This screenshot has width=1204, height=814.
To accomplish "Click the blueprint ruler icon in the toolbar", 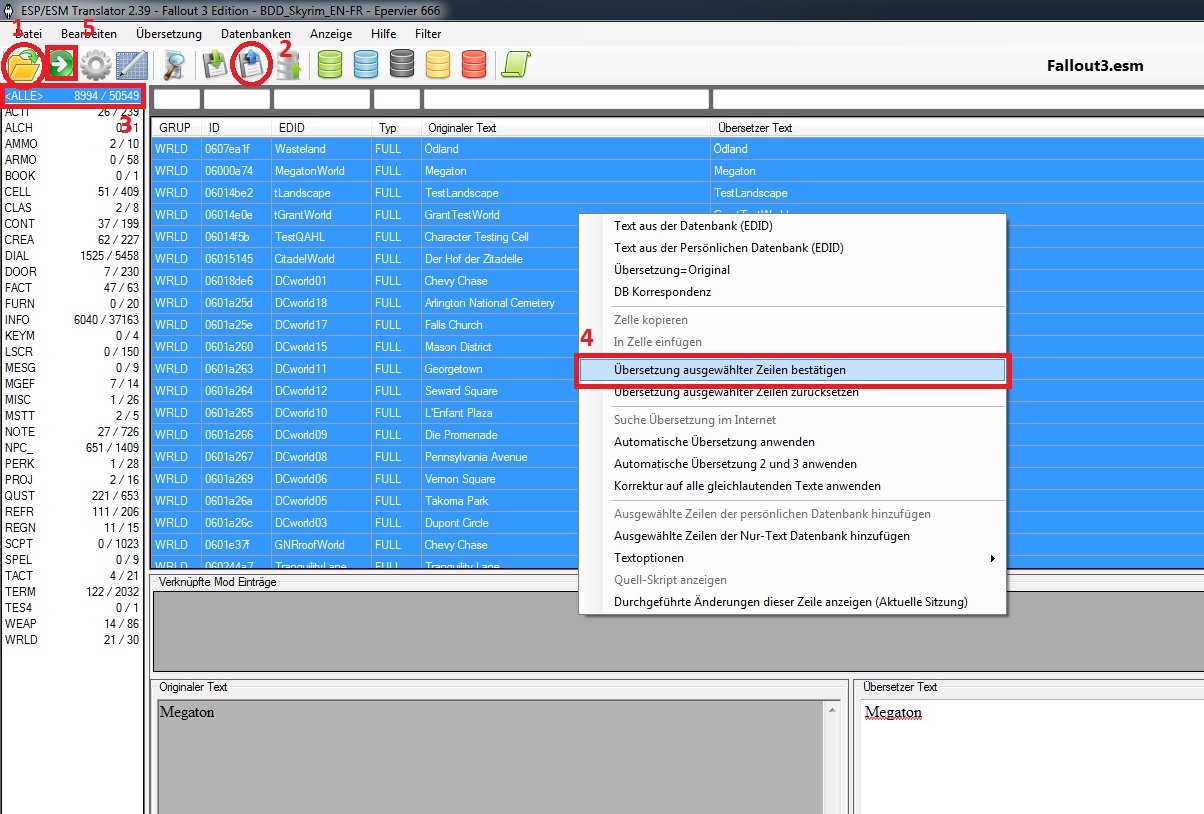I will click(132, 66).
